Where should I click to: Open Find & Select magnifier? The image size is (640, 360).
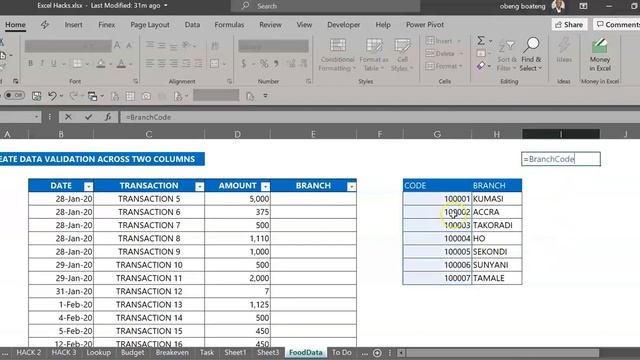tap(531, 55)
